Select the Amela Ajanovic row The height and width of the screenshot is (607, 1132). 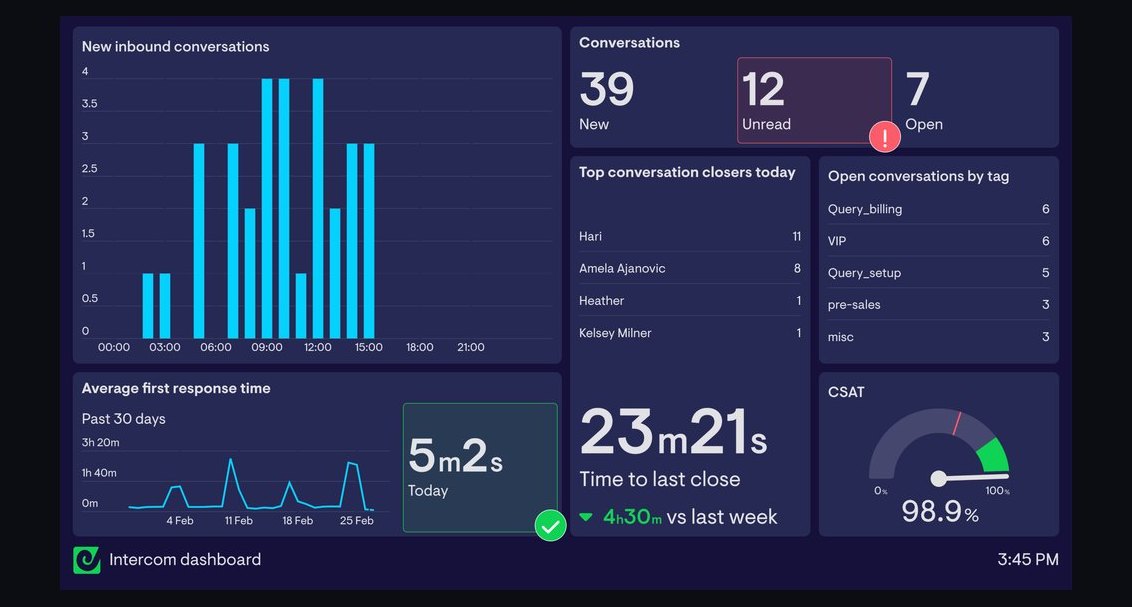pyautogui.click(x=689, y=268)
